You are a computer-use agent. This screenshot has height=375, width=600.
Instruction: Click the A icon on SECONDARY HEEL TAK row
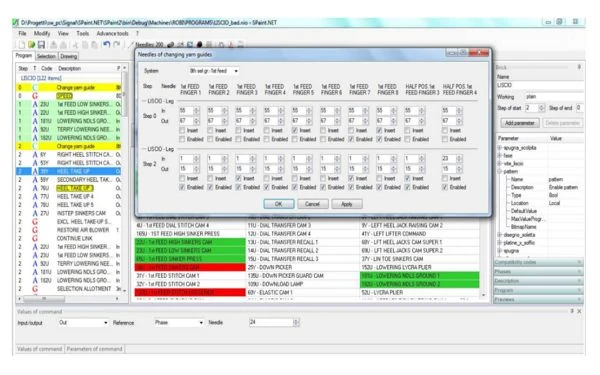(35, 179)
